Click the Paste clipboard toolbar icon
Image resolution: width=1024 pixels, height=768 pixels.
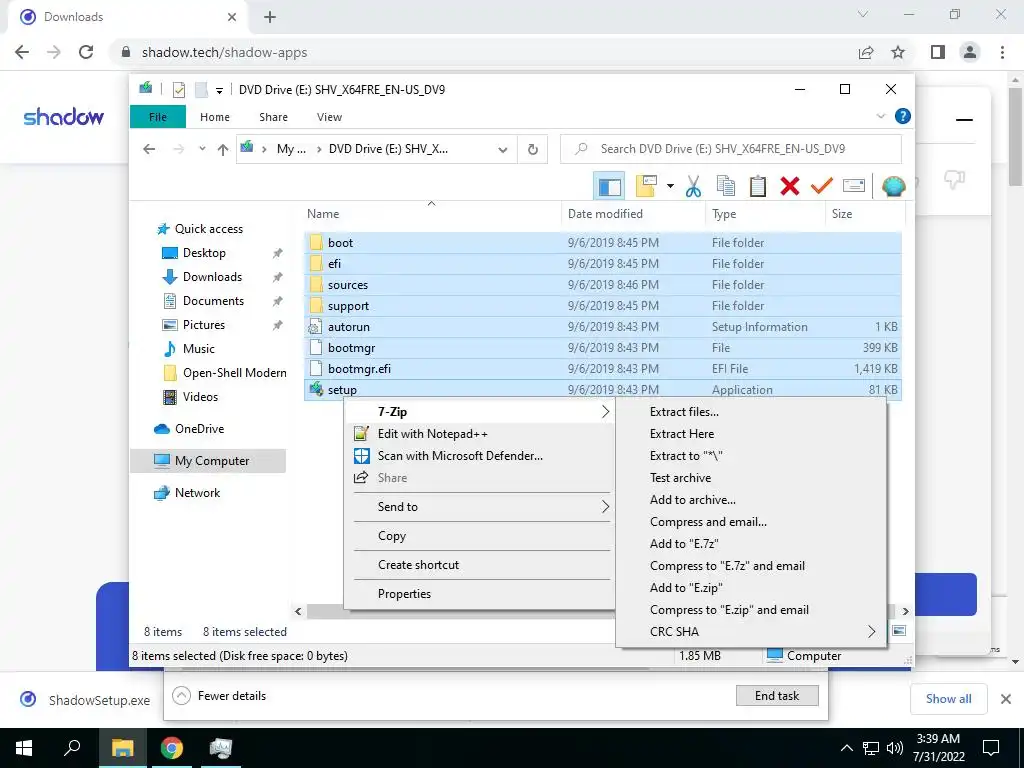[758, 186]
